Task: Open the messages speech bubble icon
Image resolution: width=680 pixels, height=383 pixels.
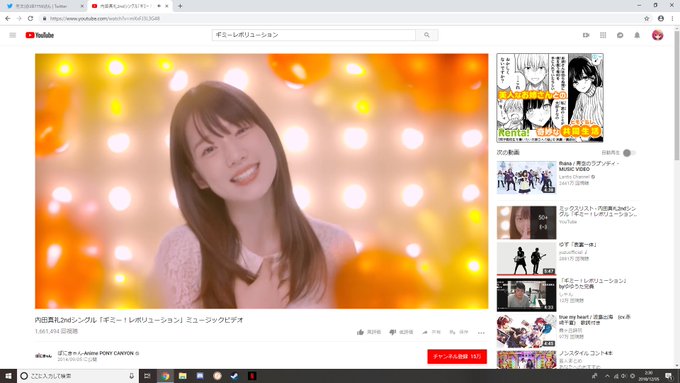Action: tap(620, 35)
